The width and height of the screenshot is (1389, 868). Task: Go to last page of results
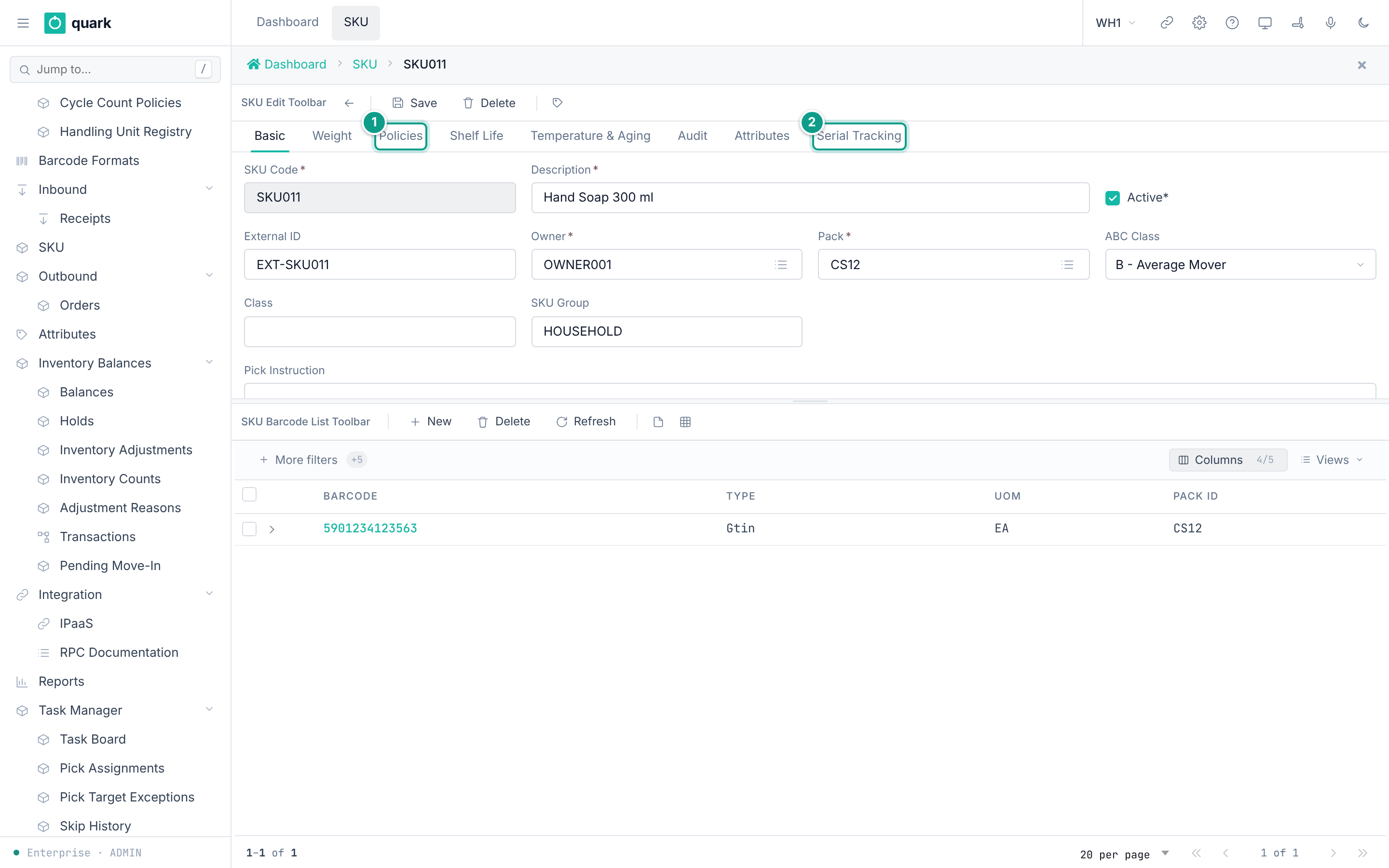[1362, 853]
